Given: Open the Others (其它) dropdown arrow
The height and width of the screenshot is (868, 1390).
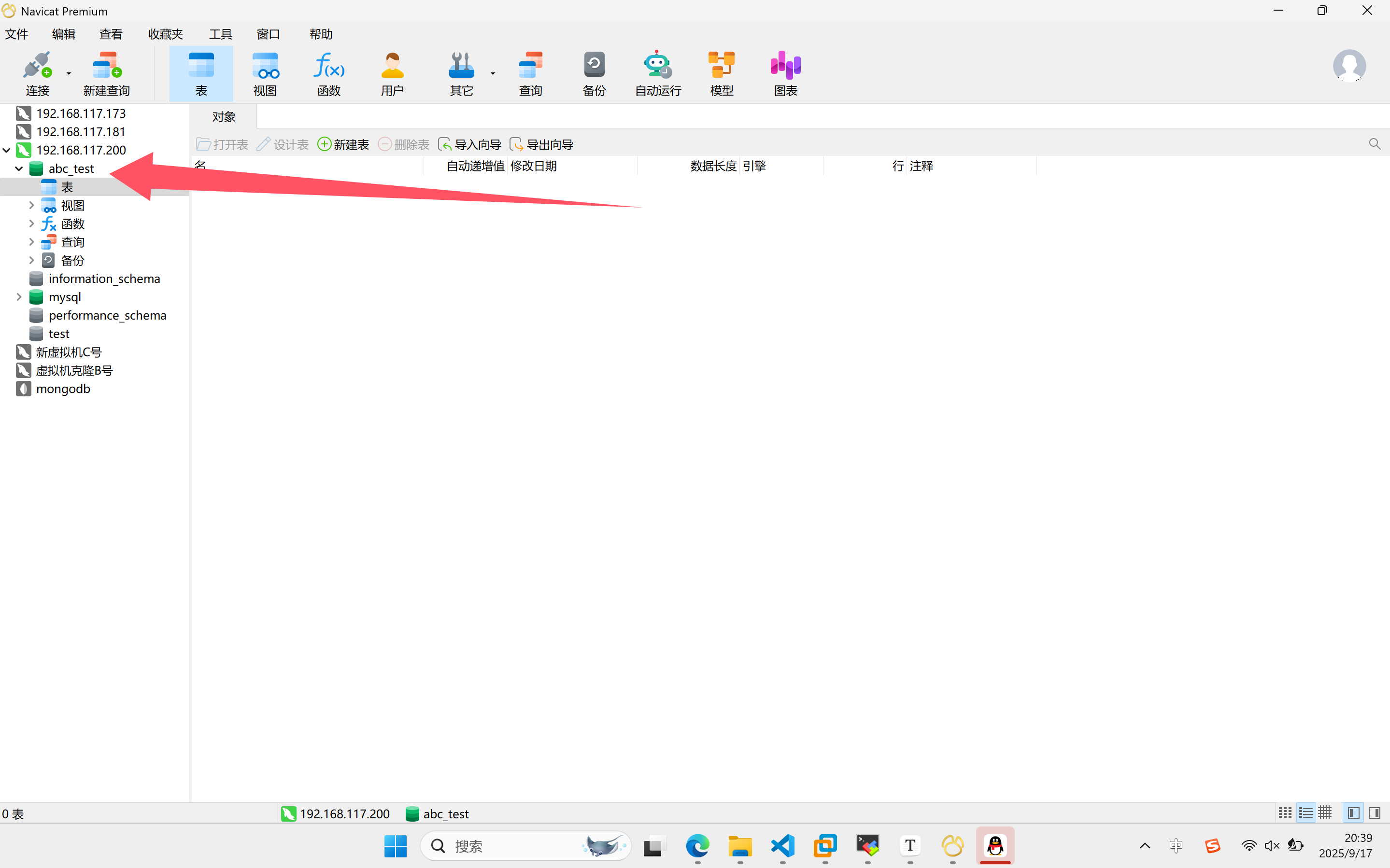Looking at the screenshot, I should point(493,73).
